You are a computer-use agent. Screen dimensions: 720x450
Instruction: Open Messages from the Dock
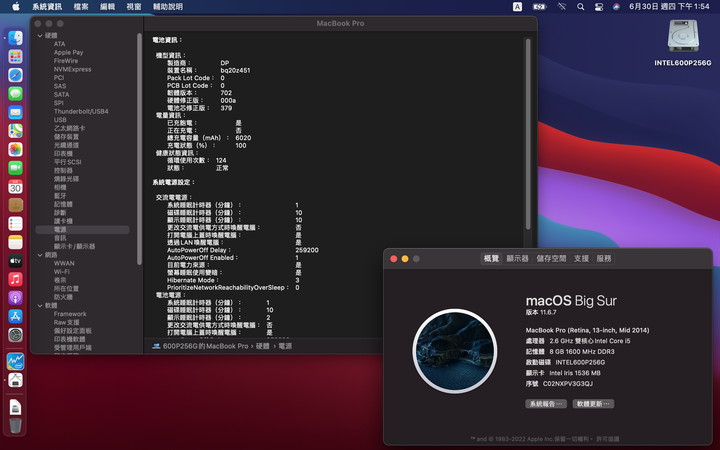(15, 94)
